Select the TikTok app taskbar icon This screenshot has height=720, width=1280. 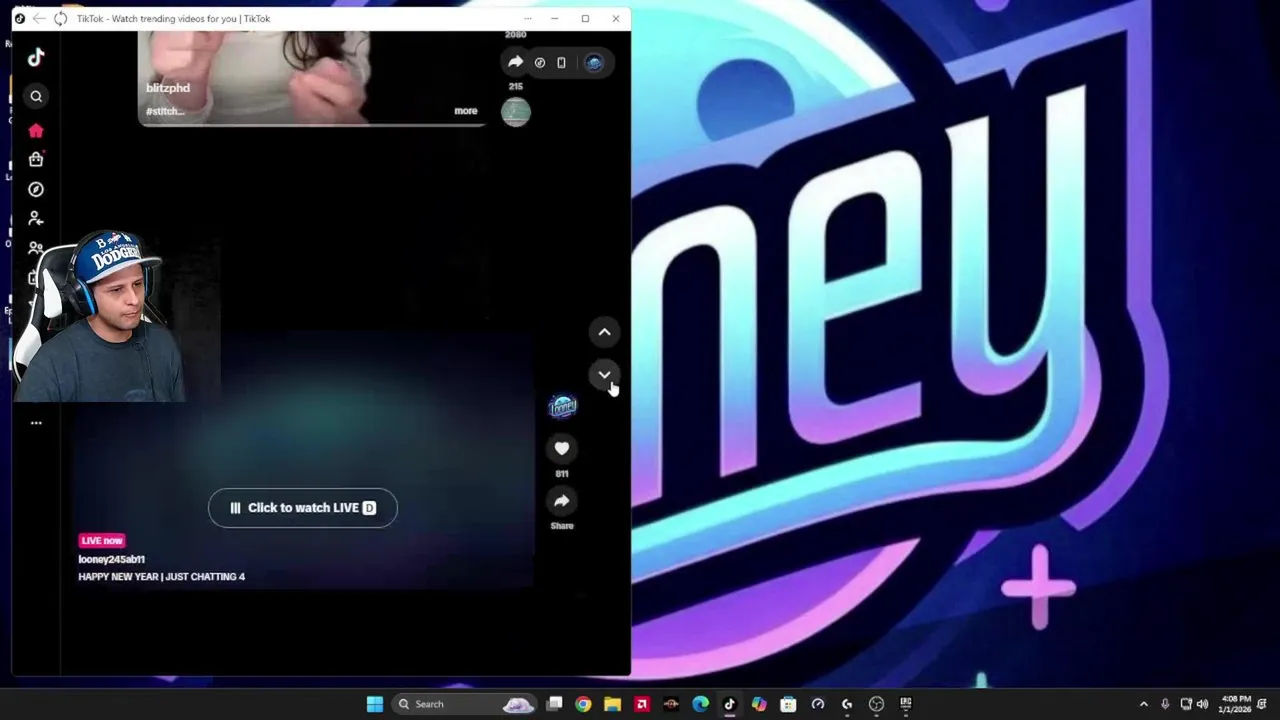coord(729,704)
